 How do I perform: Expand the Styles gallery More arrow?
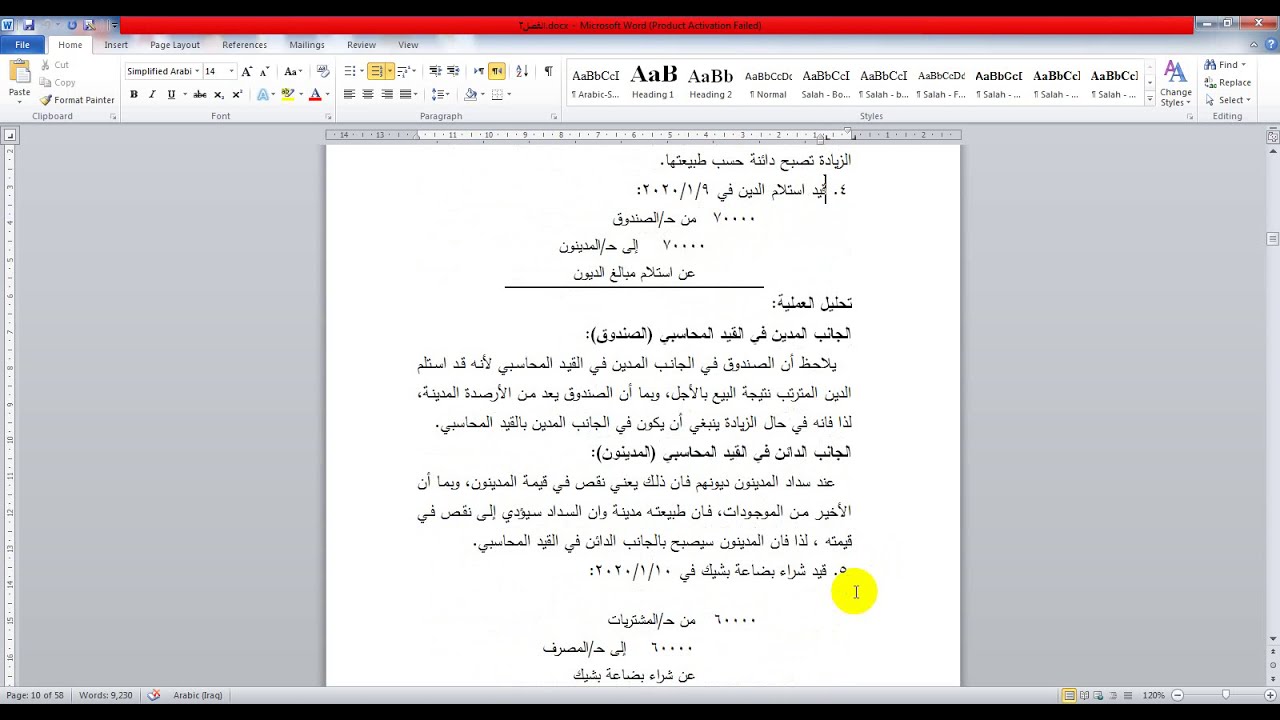[1149, 99]
